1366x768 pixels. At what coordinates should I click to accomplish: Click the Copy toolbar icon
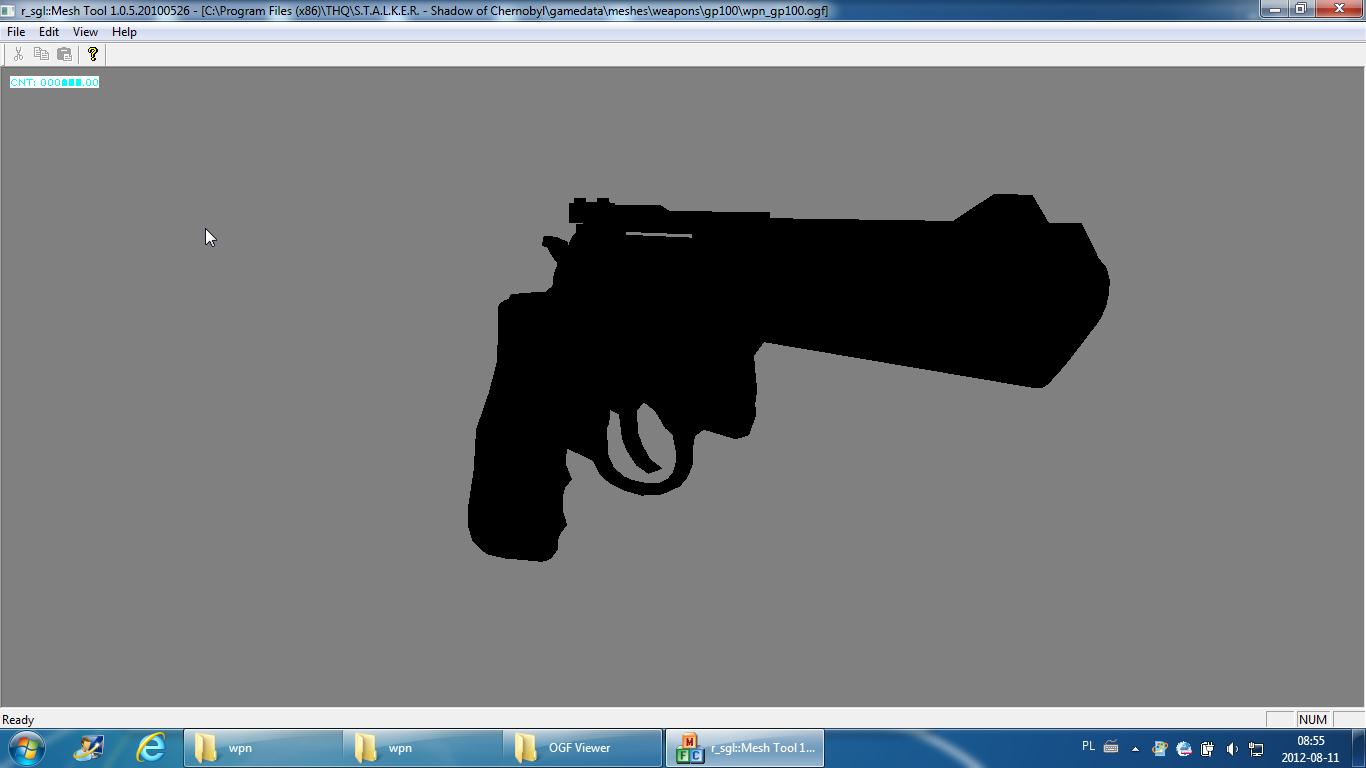41,54
